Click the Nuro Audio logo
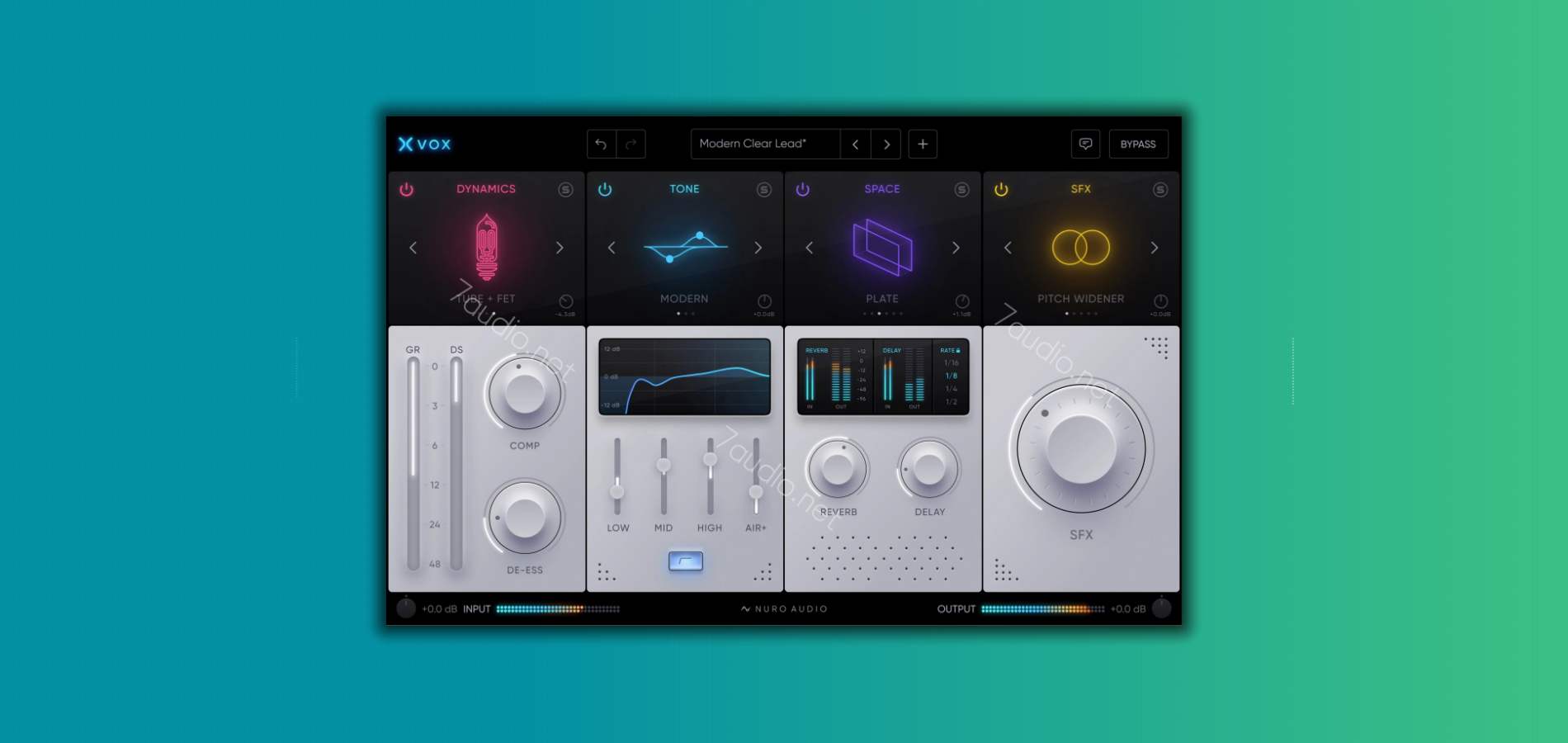 tap(784, 609)
